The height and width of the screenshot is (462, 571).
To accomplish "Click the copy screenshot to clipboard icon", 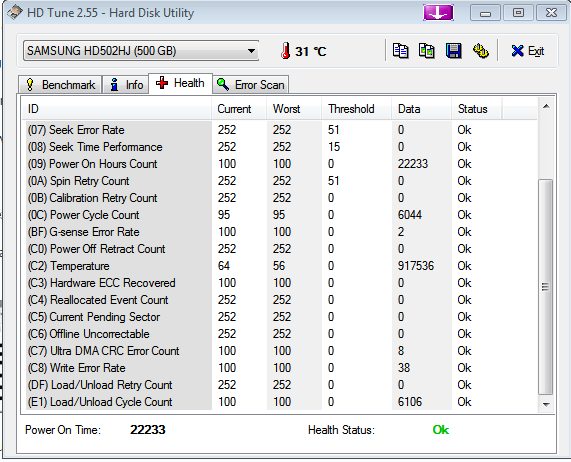I will point(426,51).
